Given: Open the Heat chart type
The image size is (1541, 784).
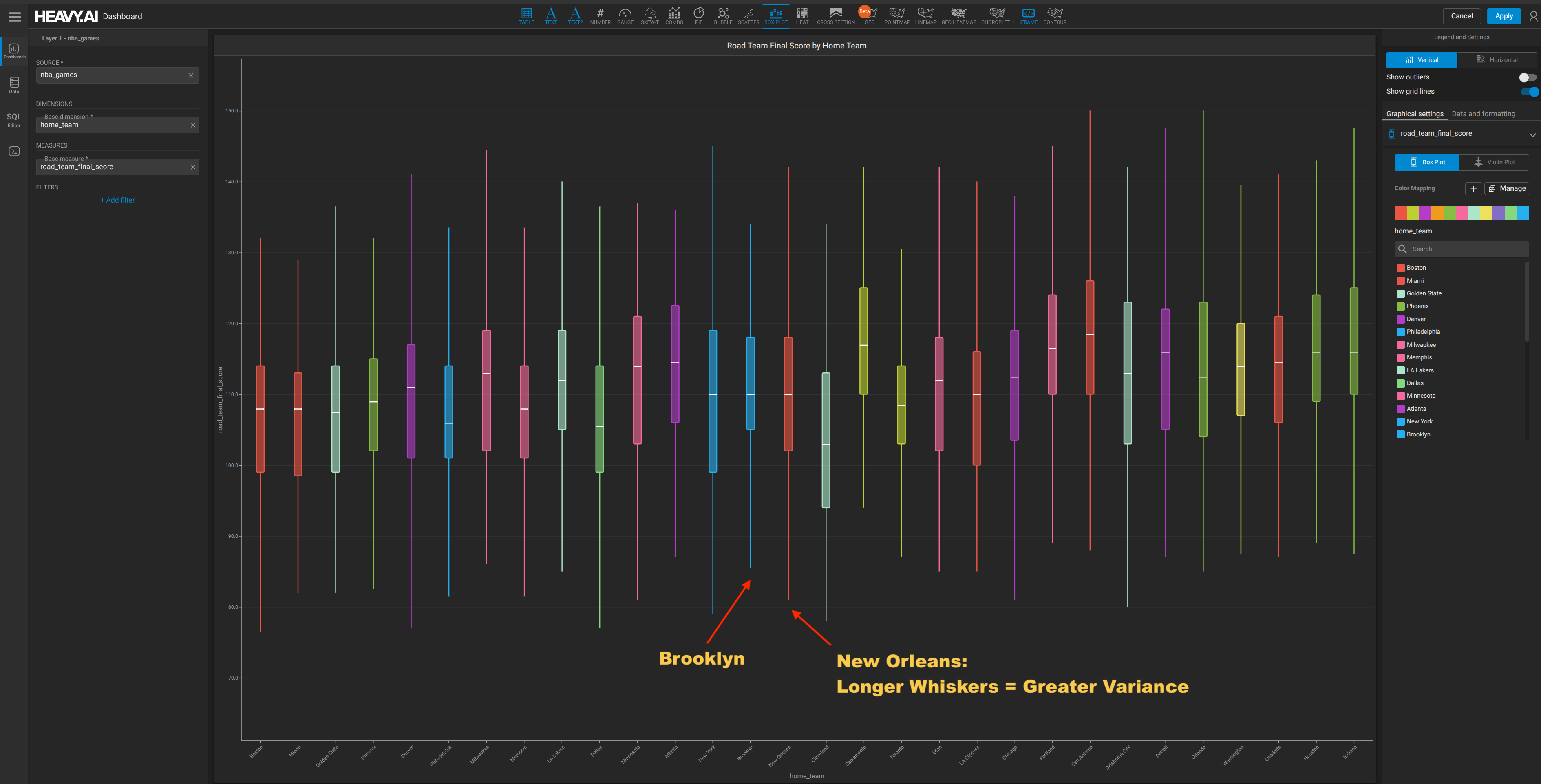Looking at the screenshot, I should tap(801, 15).
